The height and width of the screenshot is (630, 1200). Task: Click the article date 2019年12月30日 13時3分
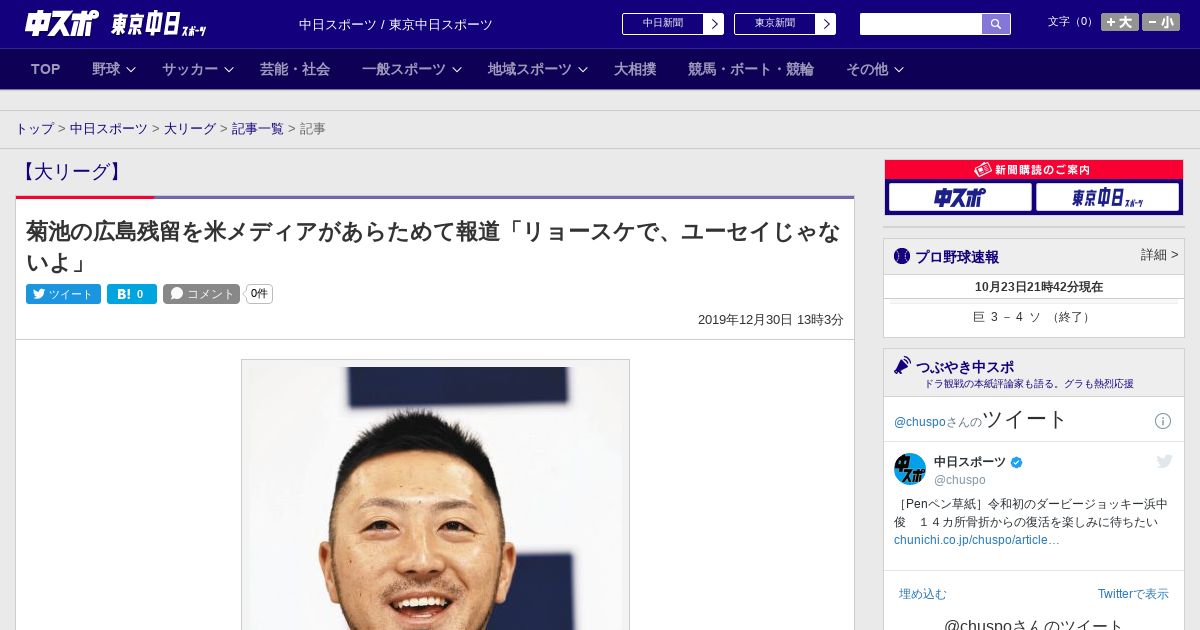pos(771,320)
